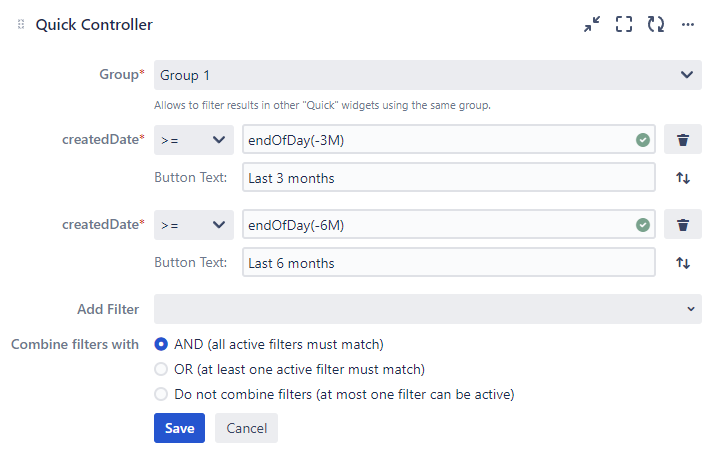
Task: Click the minimize widget arrows icon
Action: point(592,24)
